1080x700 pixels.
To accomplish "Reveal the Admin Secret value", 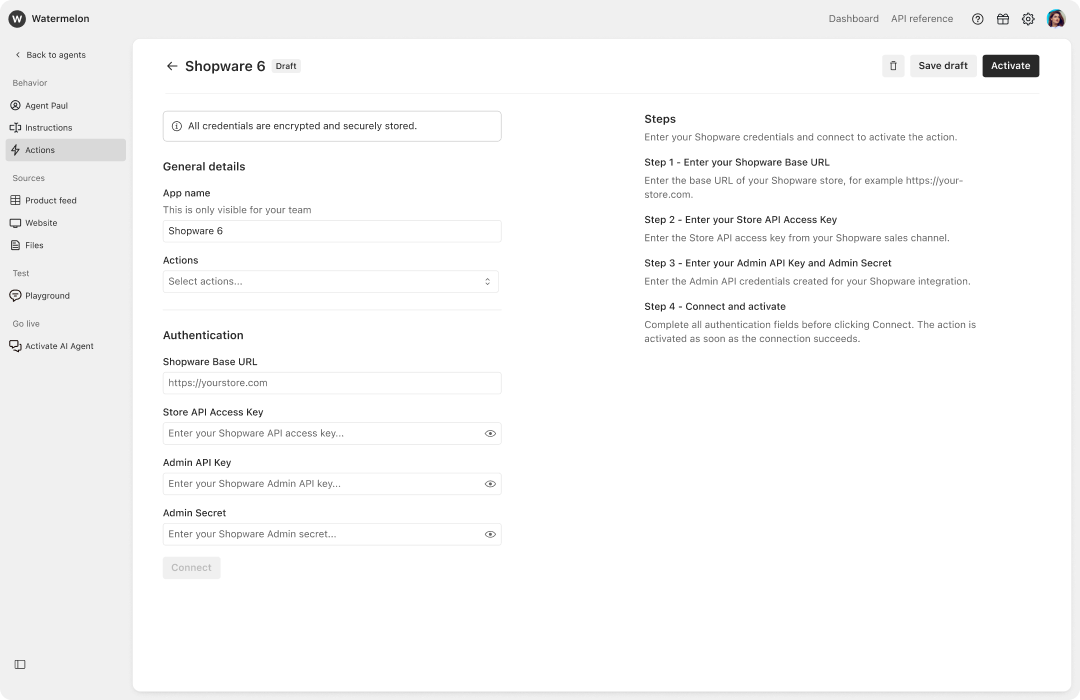I will pyautogui.click(x=490, y=534).
